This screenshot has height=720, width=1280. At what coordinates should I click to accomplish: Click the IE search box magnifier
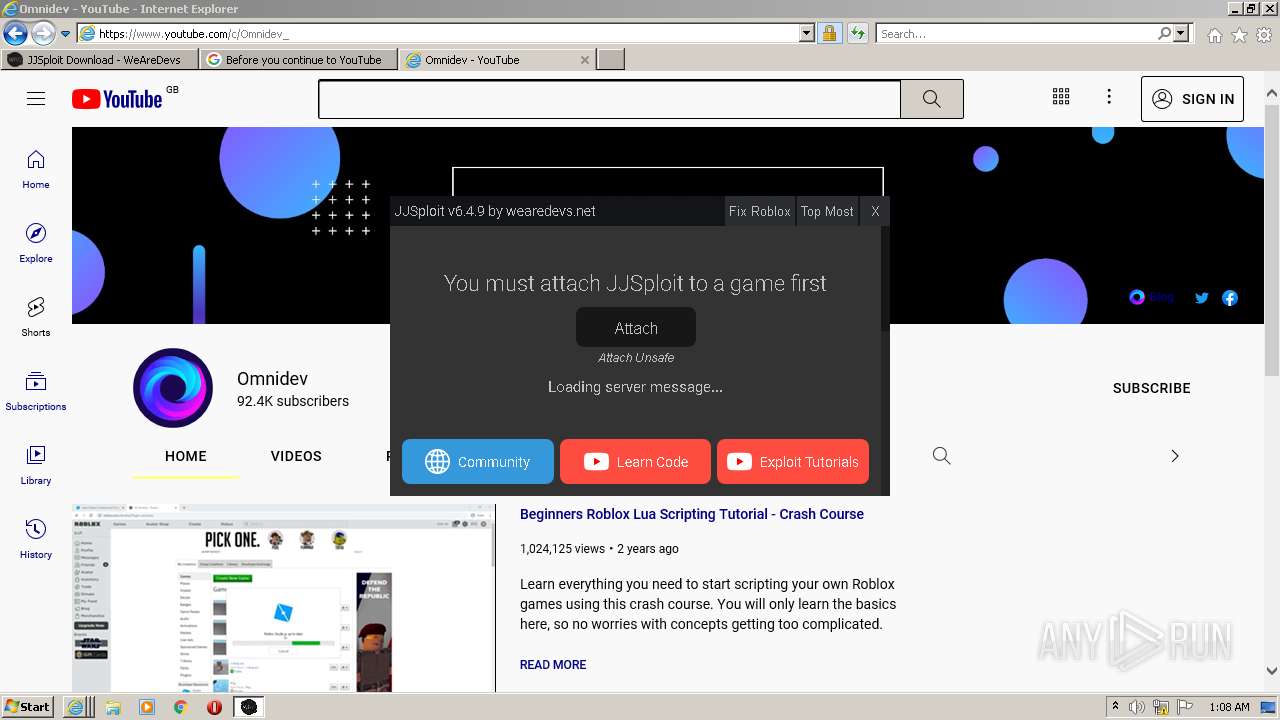[x=1164, y=34]
